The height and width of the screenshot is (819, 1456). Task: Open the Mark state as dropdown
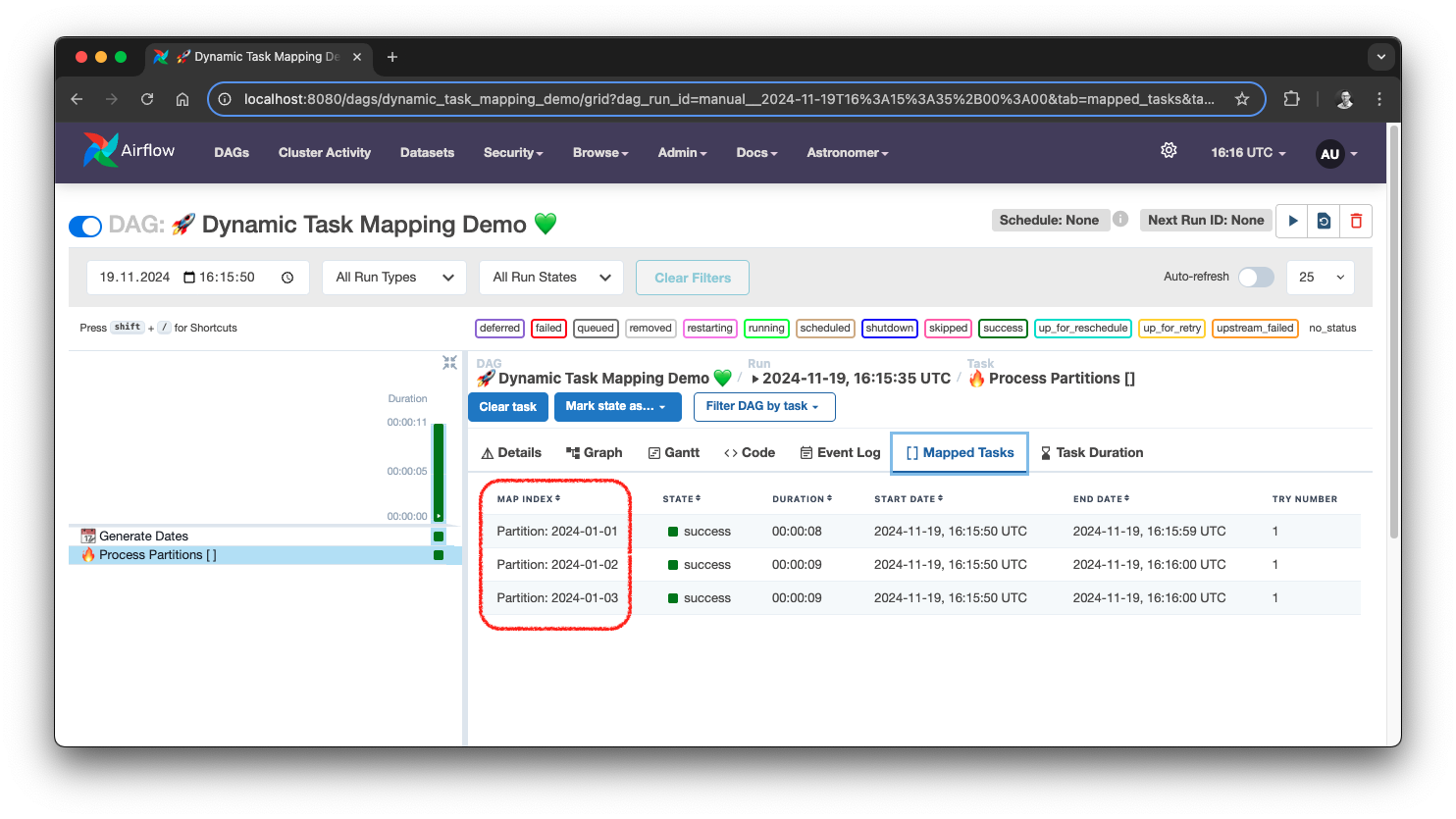click(x=617, y=406)
